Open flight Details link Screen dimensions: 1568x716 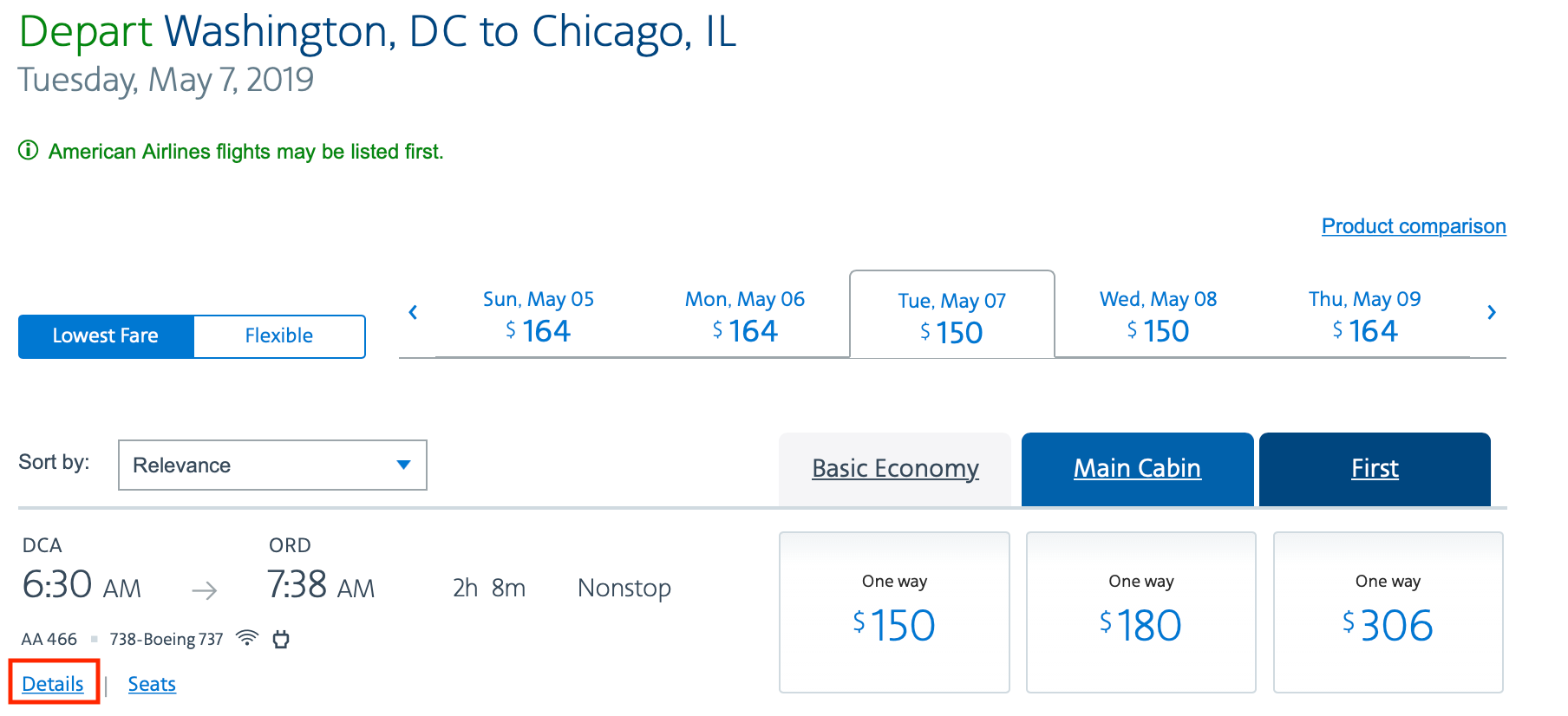tap(53, 684)
